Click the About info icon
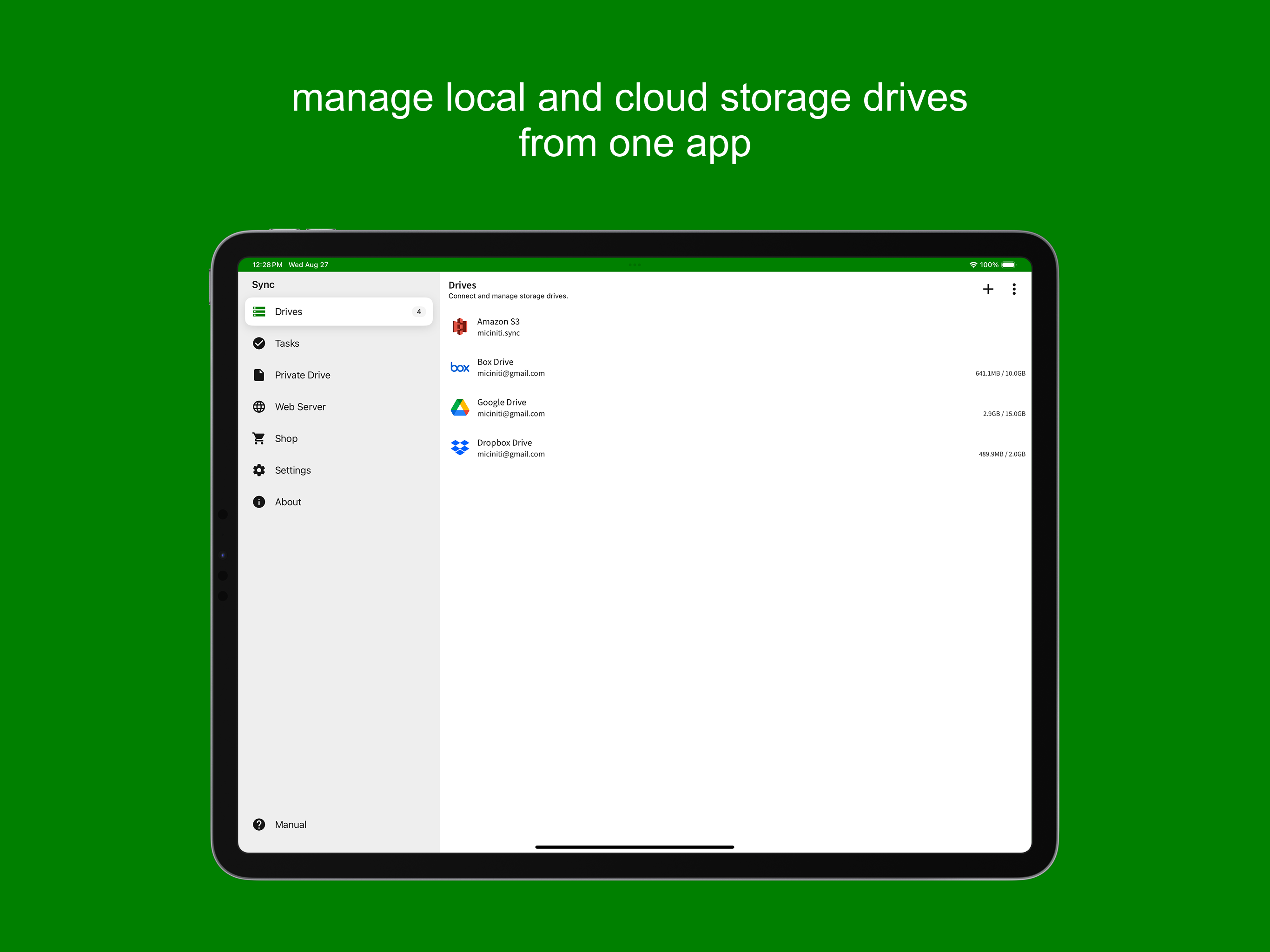The image size is (1270, 952). (259, 501)
